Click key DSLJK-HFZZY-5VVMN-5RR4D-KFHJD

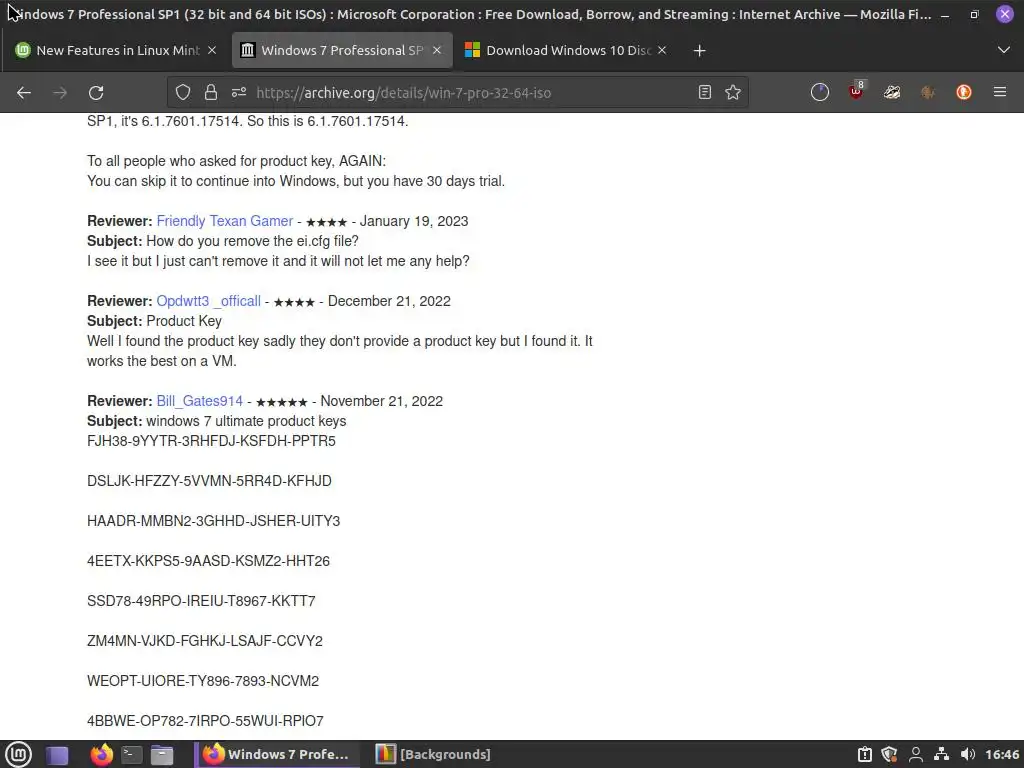pos(209,481)
